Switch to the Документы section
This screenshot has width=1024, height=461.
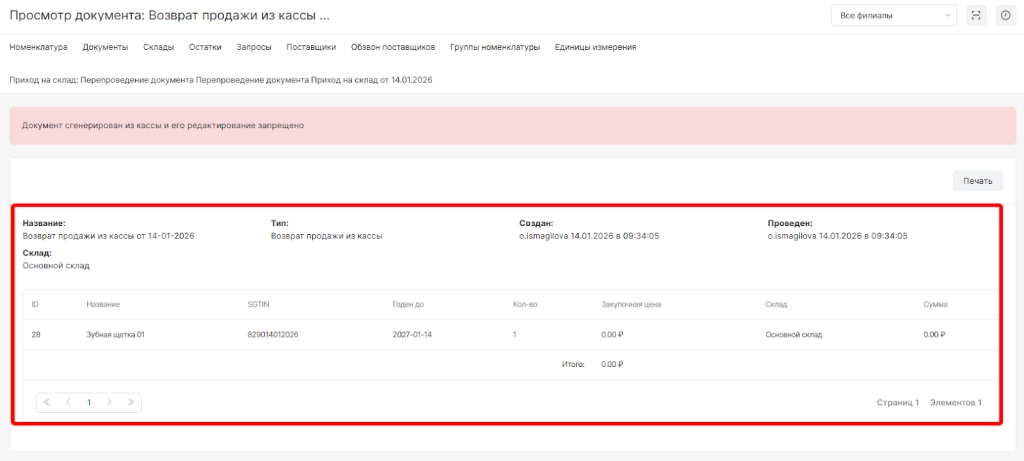tap(105, 47)
